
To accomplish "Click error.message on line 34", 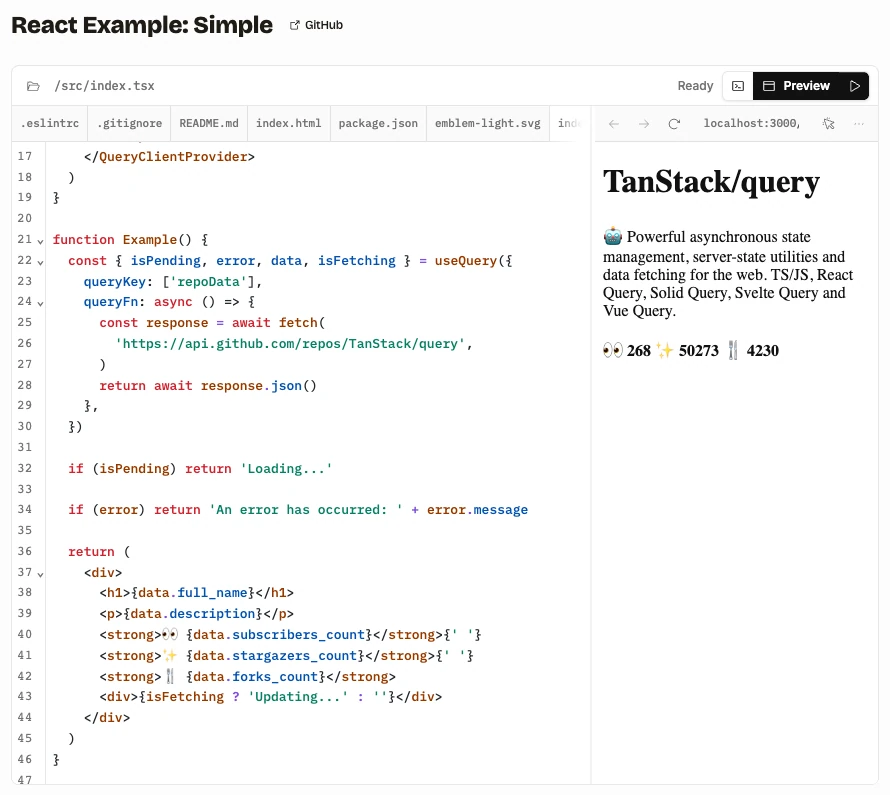I will pos(477,510).
